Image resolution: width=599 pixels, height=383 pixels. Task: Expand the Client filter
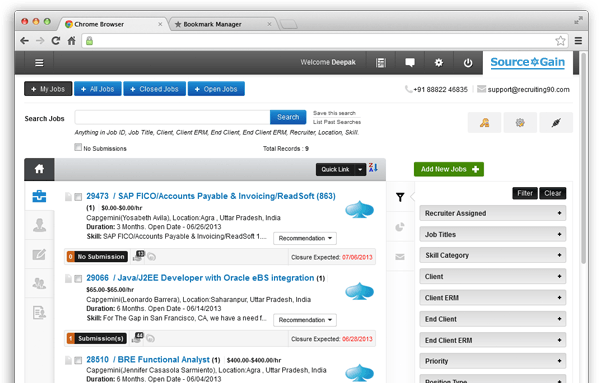pyautogui.click(x=492, y=276)
